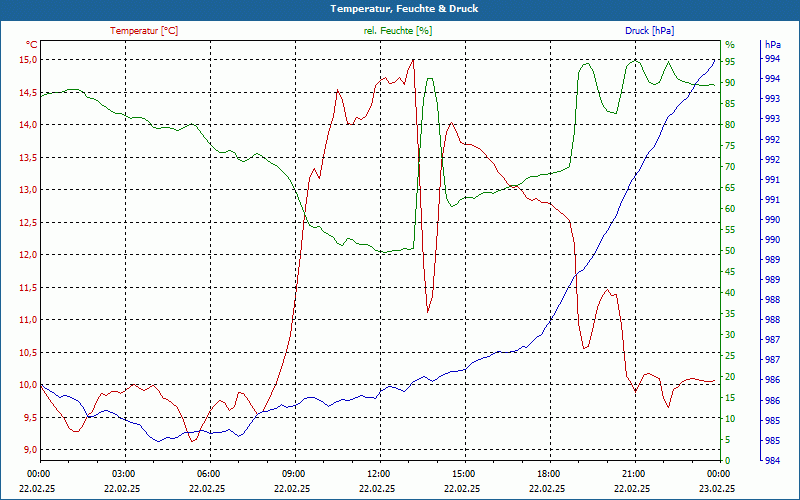Click the 18:00 time axis label

point(549,474)
